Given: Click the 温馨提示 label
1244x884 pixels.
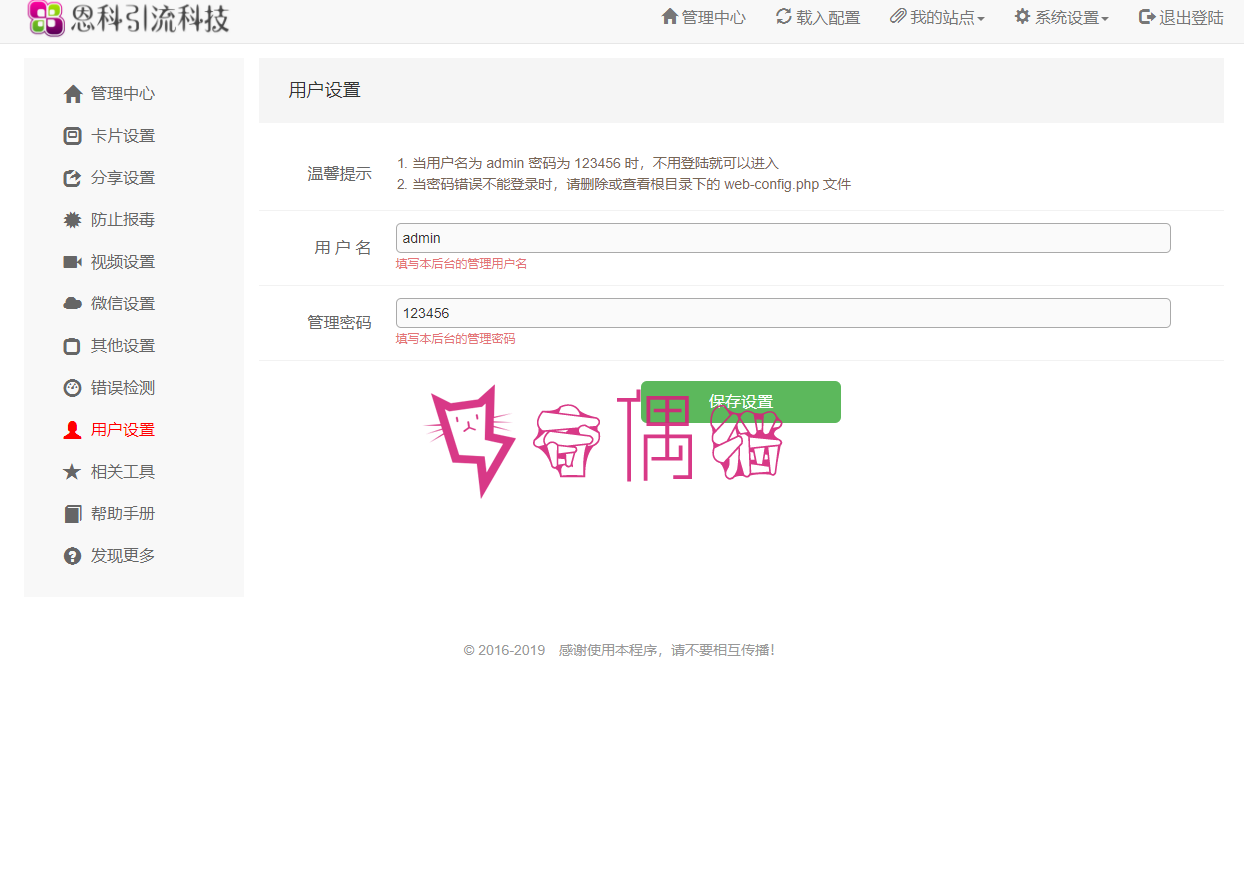Looking at the screenshot, I should point(339,174).
